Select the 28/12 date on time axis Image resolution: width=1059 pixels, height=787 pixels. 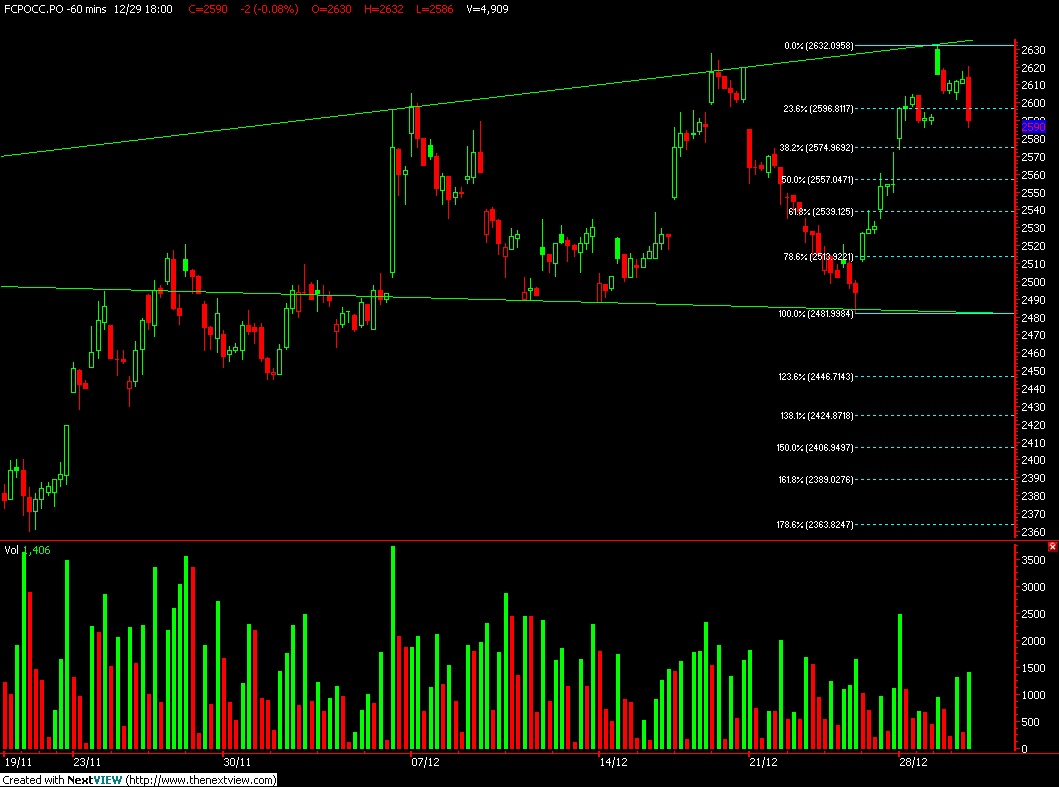(913, 762)
